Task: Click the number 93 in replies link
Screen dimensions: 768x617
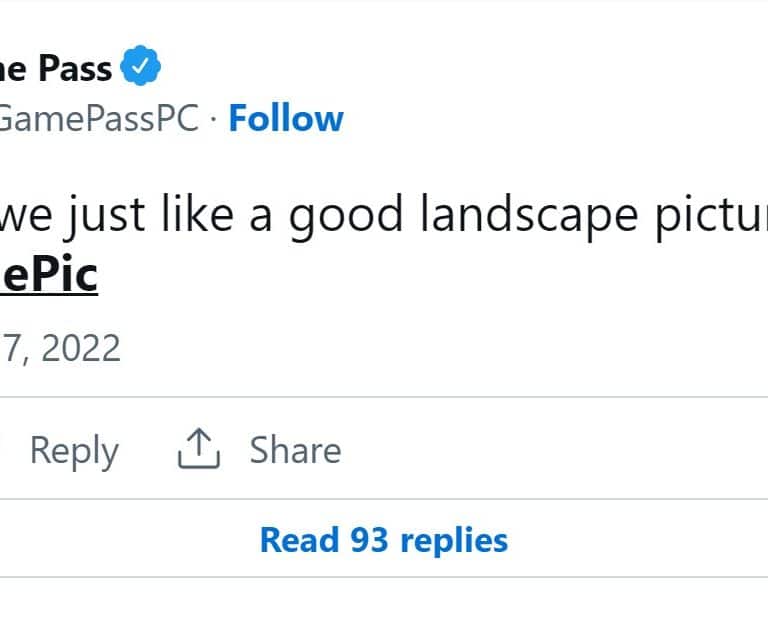Action: [x=368, y=540]
